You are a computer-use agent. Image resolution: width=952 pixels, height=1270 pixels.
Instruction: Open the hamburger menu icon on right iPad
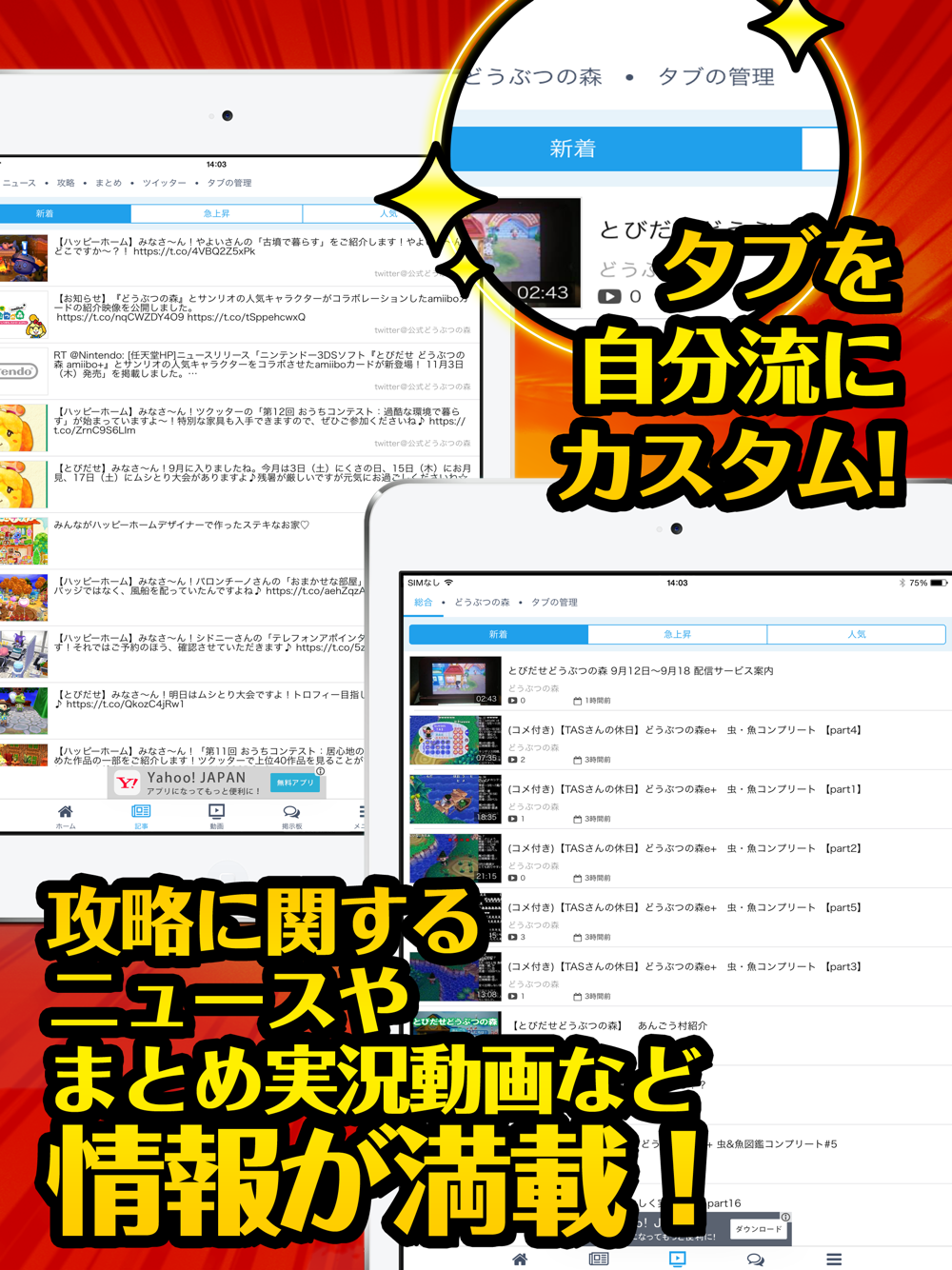pyautogui.click(x=834, y=1260)
